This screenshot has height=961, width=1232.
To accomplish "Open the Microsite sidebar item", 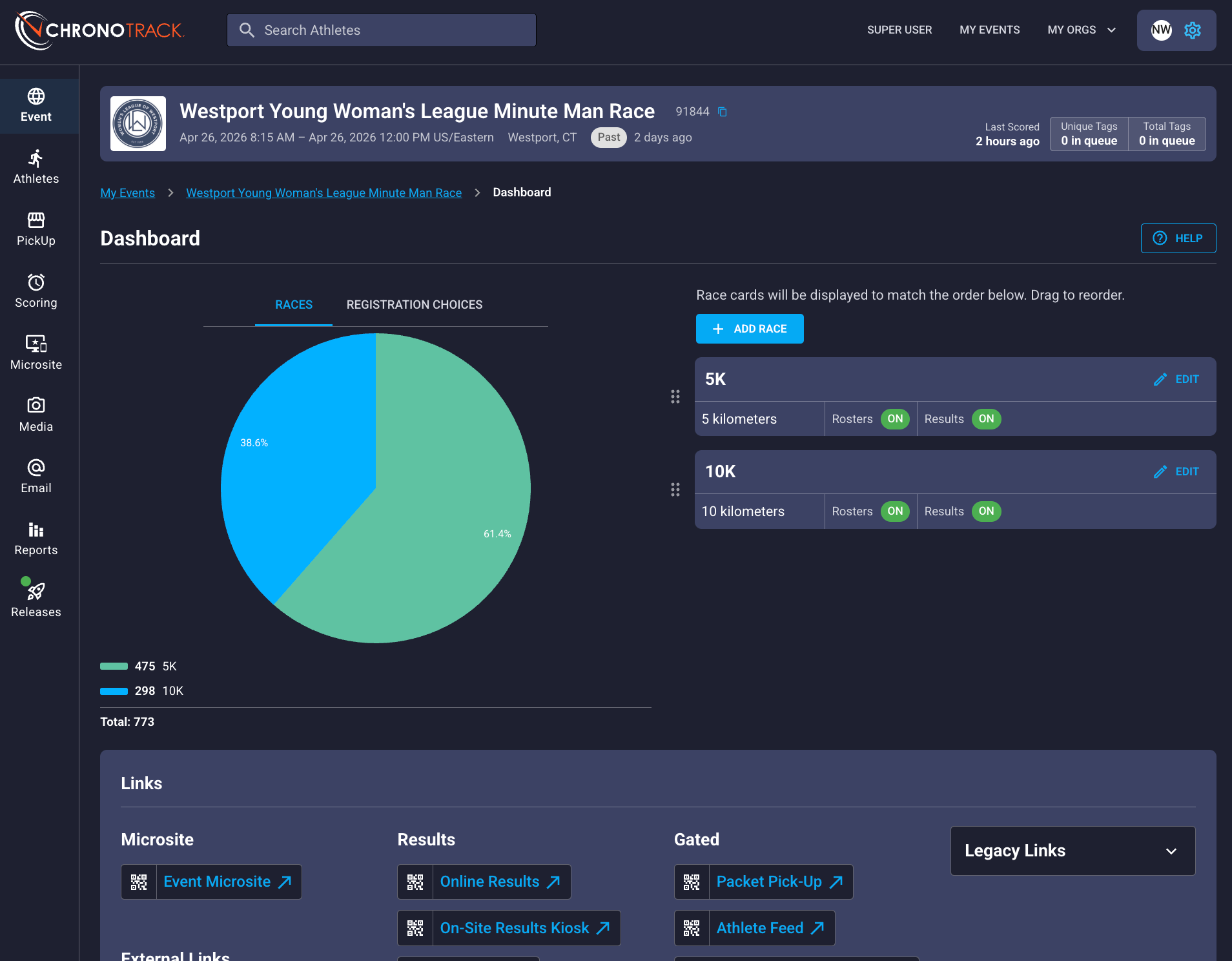I will (36, 353).
